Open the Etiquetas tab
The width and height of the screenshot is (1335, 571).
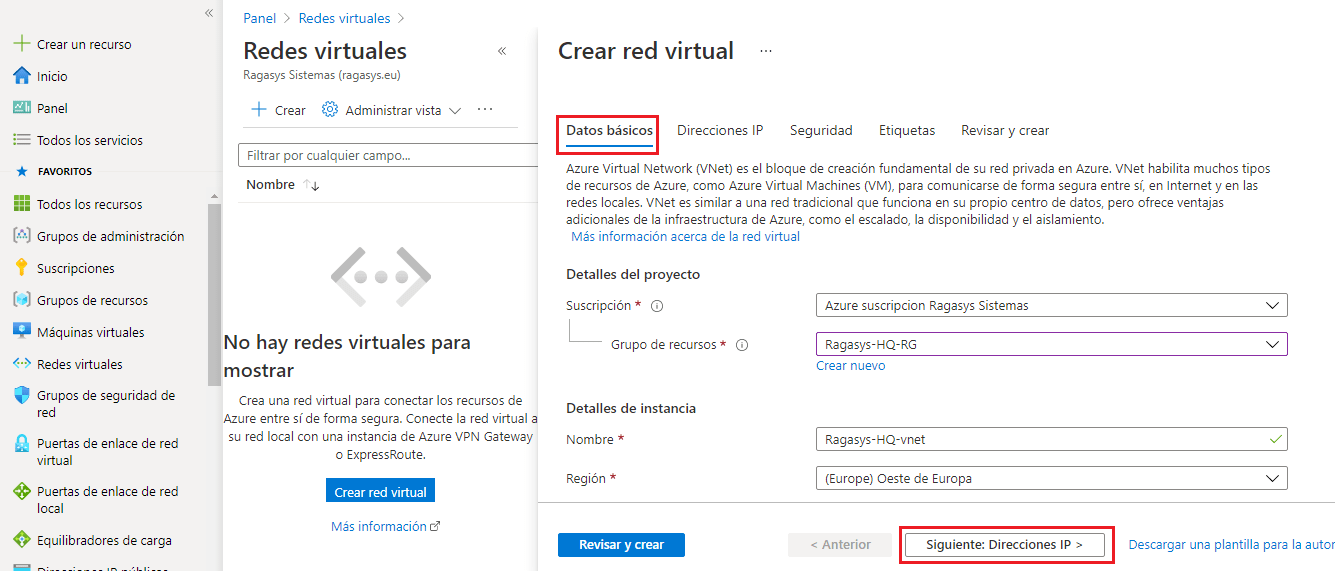(x=907, y=131)
